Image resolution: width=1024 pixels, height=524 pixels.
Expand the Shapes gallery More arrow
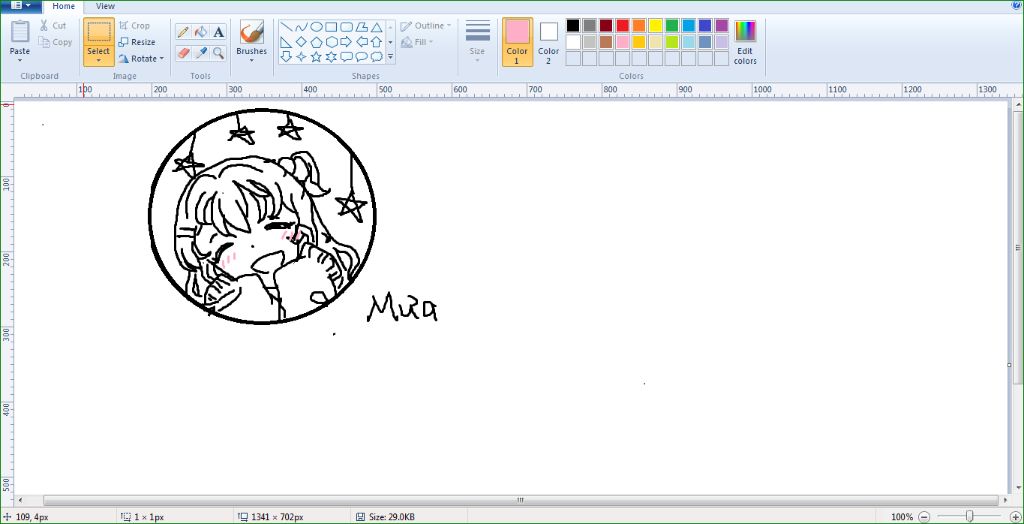(x=391, y=57)
